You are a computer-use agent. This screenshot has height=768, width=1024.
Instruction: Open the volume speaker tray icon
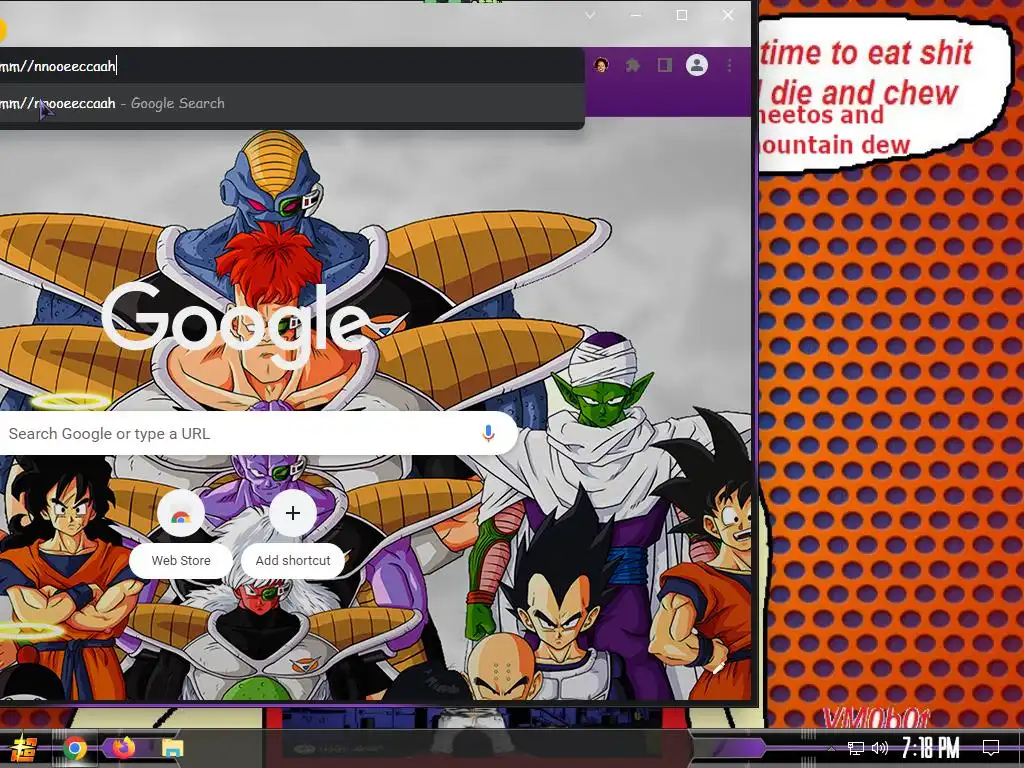tap(880, 748)
